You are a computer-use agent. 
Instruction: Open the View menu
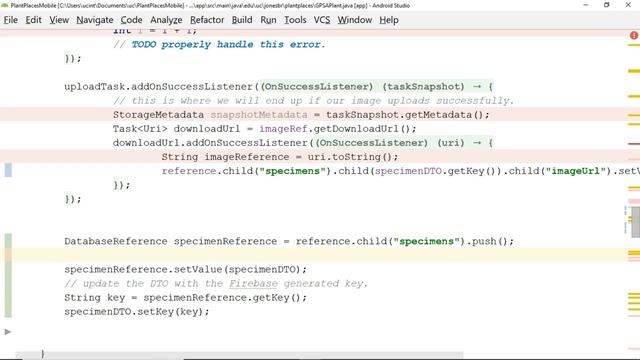(59, 20)
